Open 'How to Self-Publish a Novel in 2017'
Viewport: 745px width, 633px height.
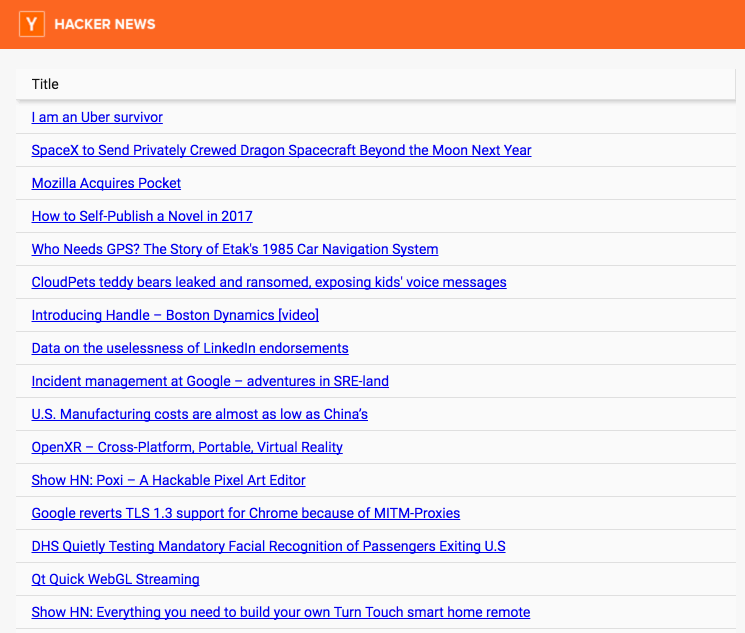pos(142,216)
